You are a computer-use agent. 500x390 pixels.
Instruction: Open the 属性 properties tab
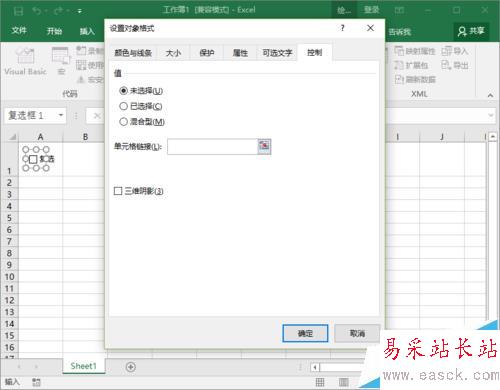[x=240, y=53]
